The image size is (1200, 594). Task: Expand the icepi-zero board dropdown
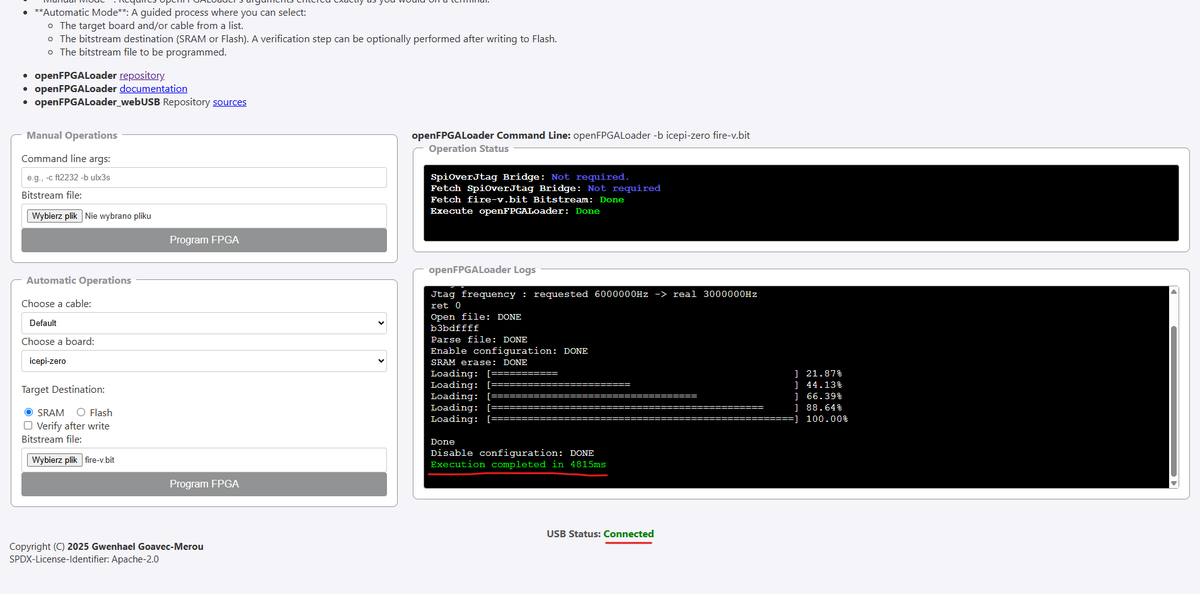[204, 361]
